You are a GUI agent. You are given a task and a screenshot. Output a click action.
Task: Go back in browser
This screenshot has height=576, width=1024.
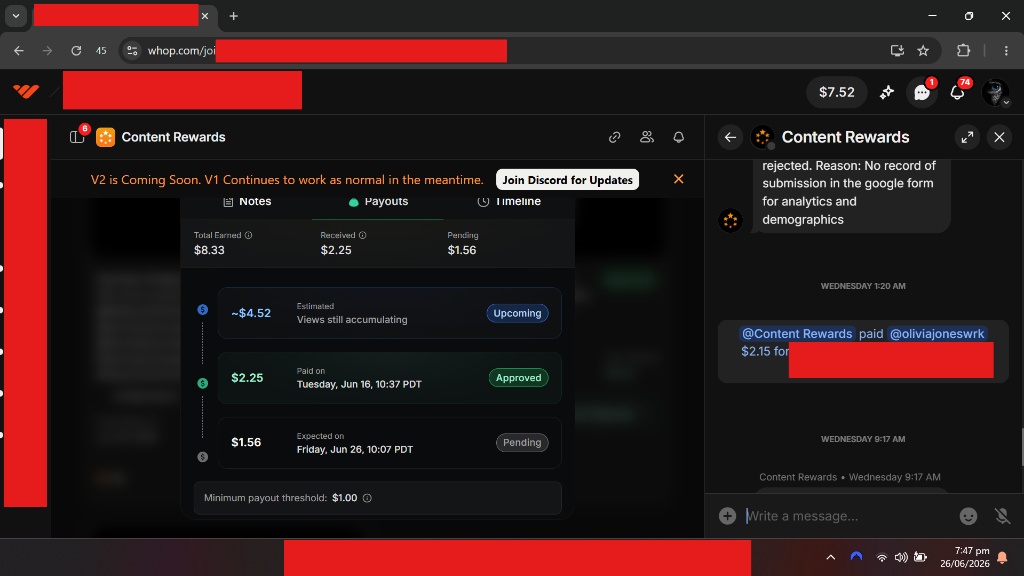click(x=18, y=51)
